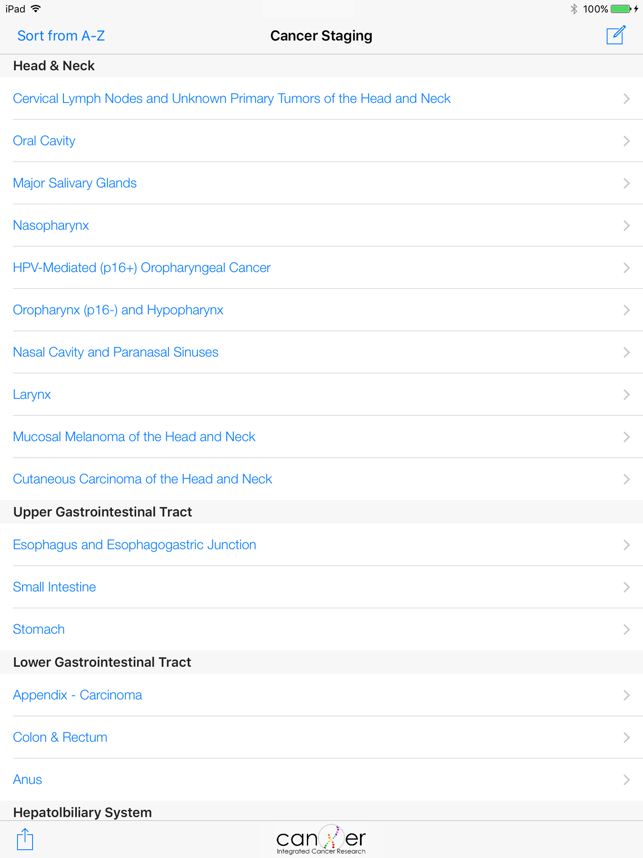Screen dimensions: 643x858
Task: Select Mucosal Melanoma of the Head and Neck
Action: [134, 437]
